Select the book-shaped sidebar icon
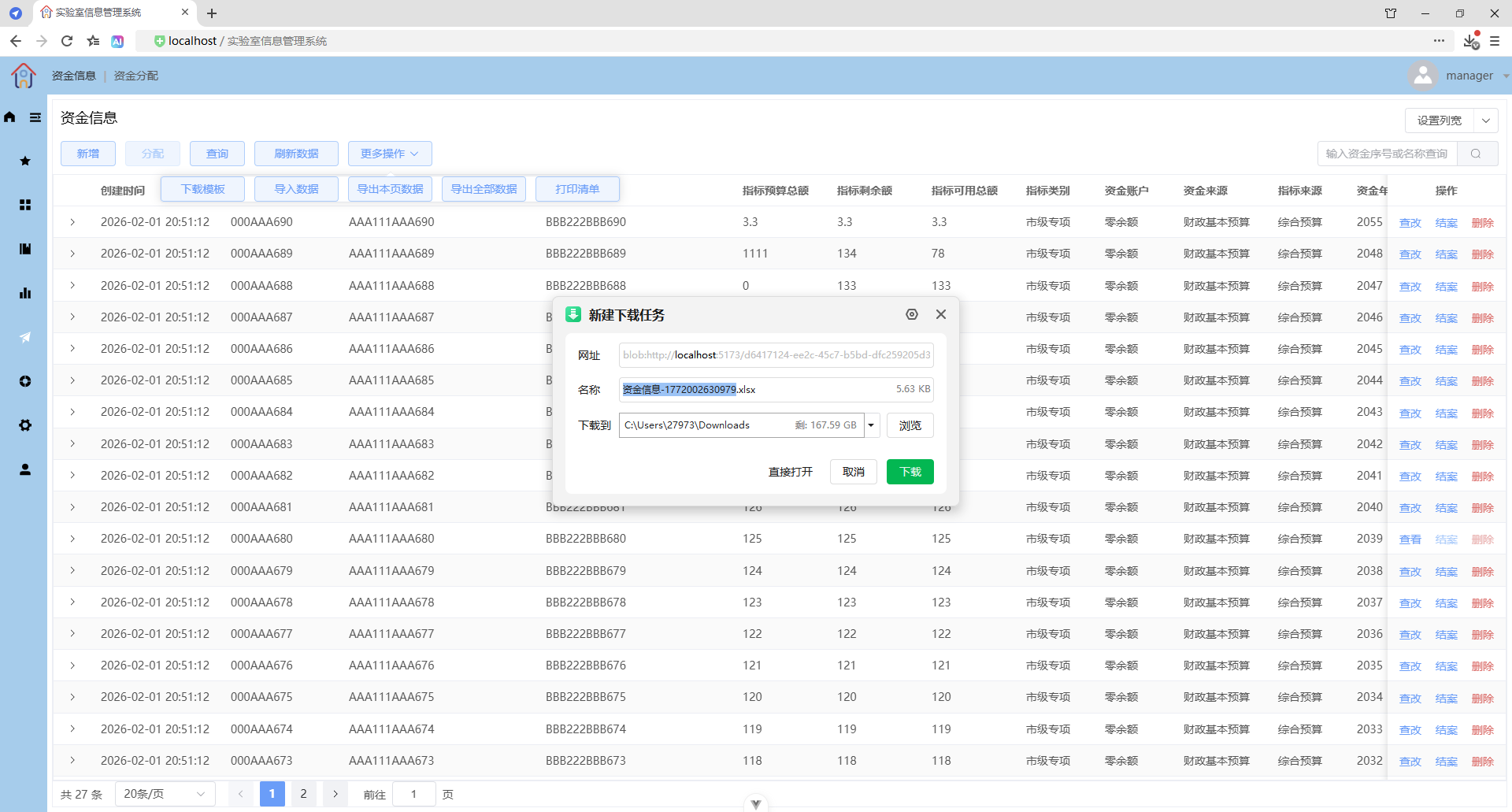This screenshot has width=1512, height=812. [x=25, y=249]
